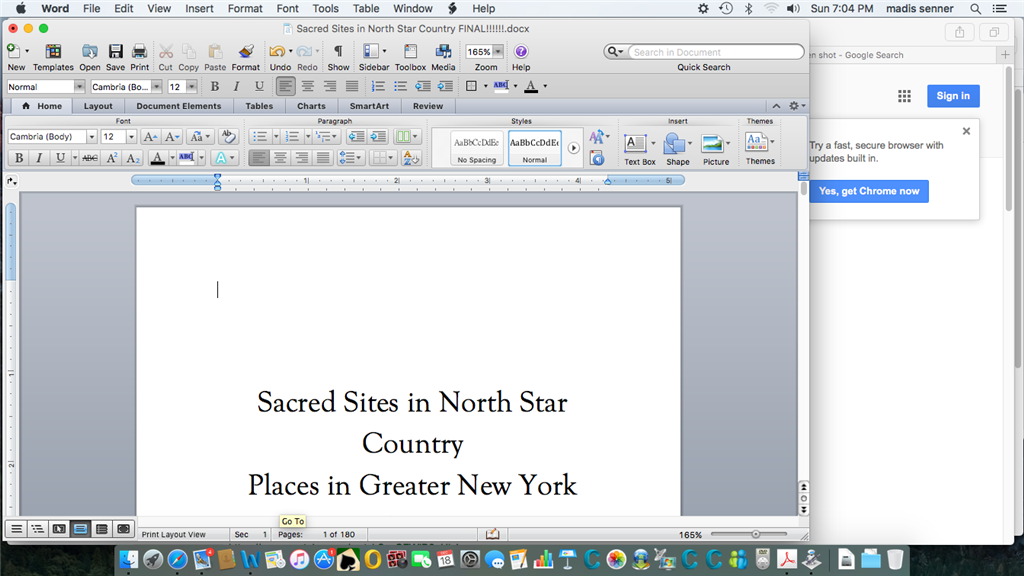The height and width of the screenshot is (576, 1024).
Task: Toggle ribbon Italic button
Action: (x=39, y=157)
